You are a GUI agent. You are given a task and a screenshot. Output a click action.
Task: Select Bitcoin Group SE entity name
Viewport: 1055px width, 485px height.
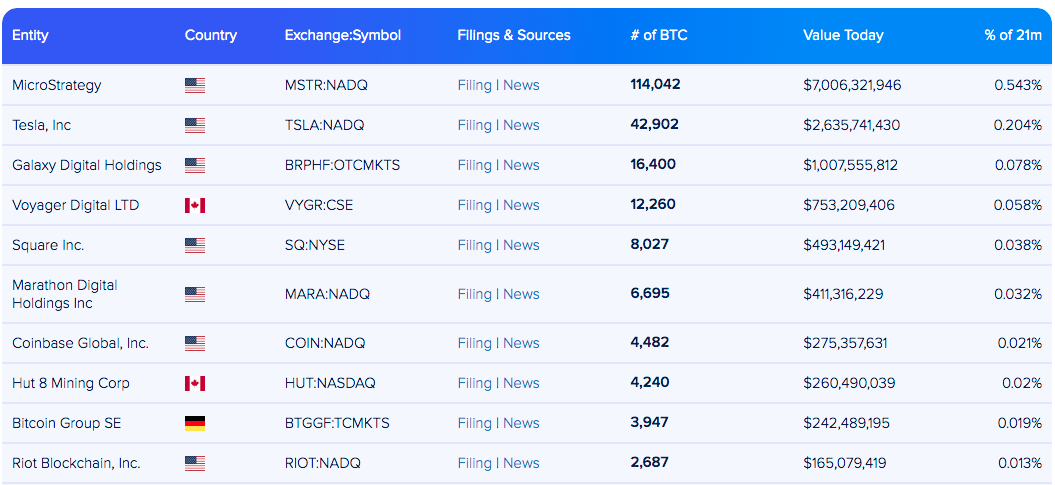click(66, 423)
